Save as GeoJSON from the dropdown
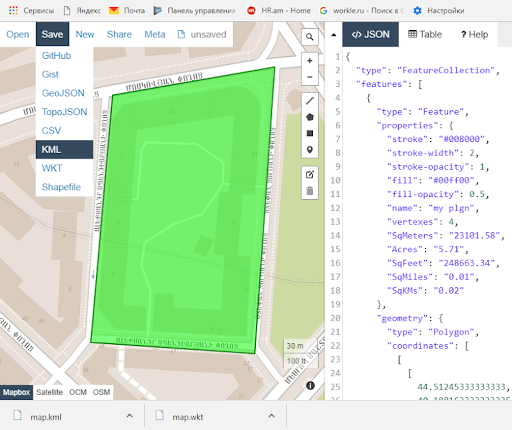This screenshot has height=430, width=512. (x=64, y=93)
